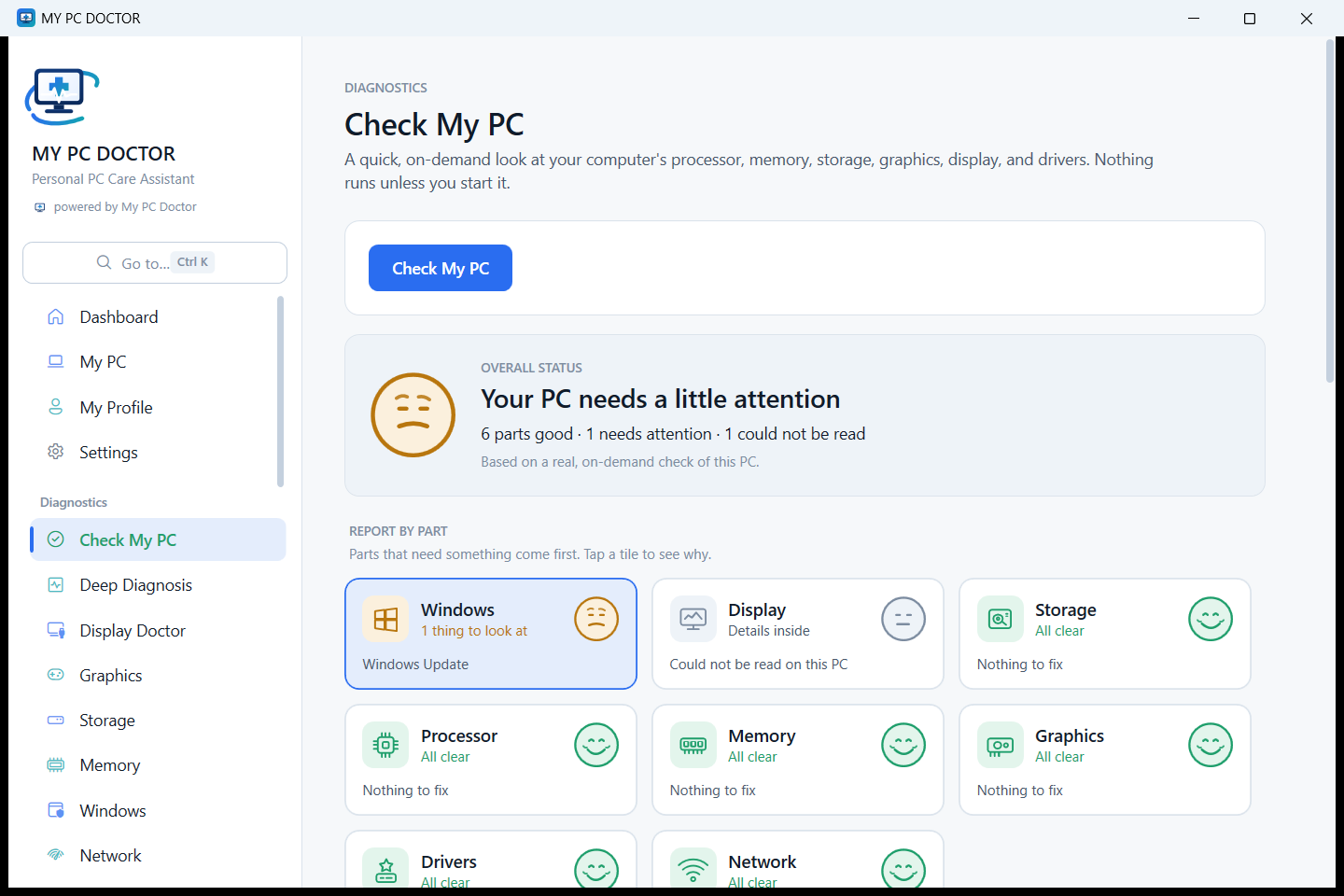Click the main page vertical scrollbar

tap(1330, 211)
